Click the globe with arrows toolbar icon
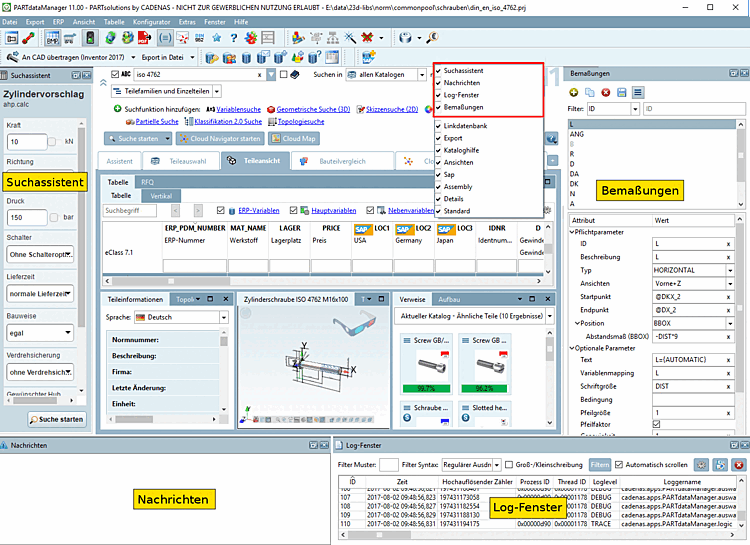This screenshot has width=750, height=545. coord(110,37)
